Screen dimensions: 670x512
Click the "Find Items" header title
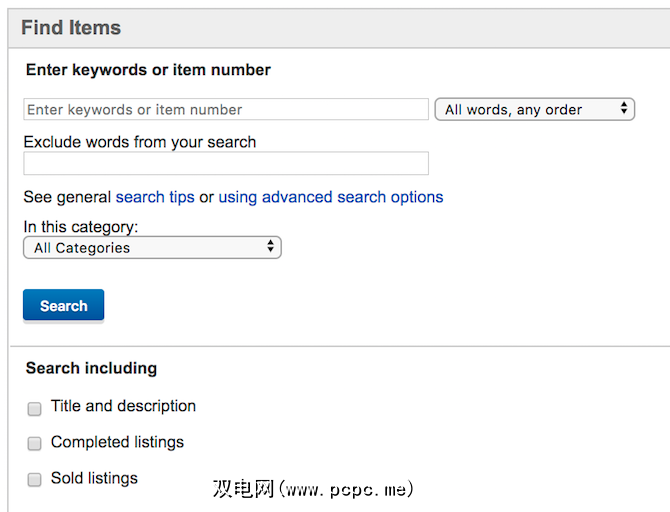(x=71, y=27)
